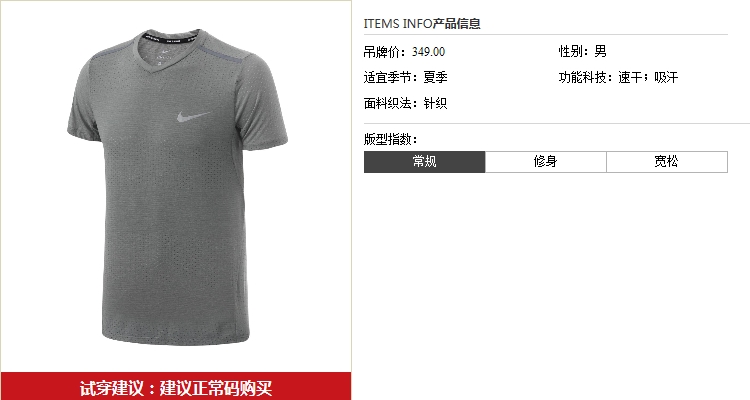Image resolution: width=750 pixels, height=400 pixels.
Task: Click the ITEMS INFO产品信息 heading
Action: [x=422, y=23]
